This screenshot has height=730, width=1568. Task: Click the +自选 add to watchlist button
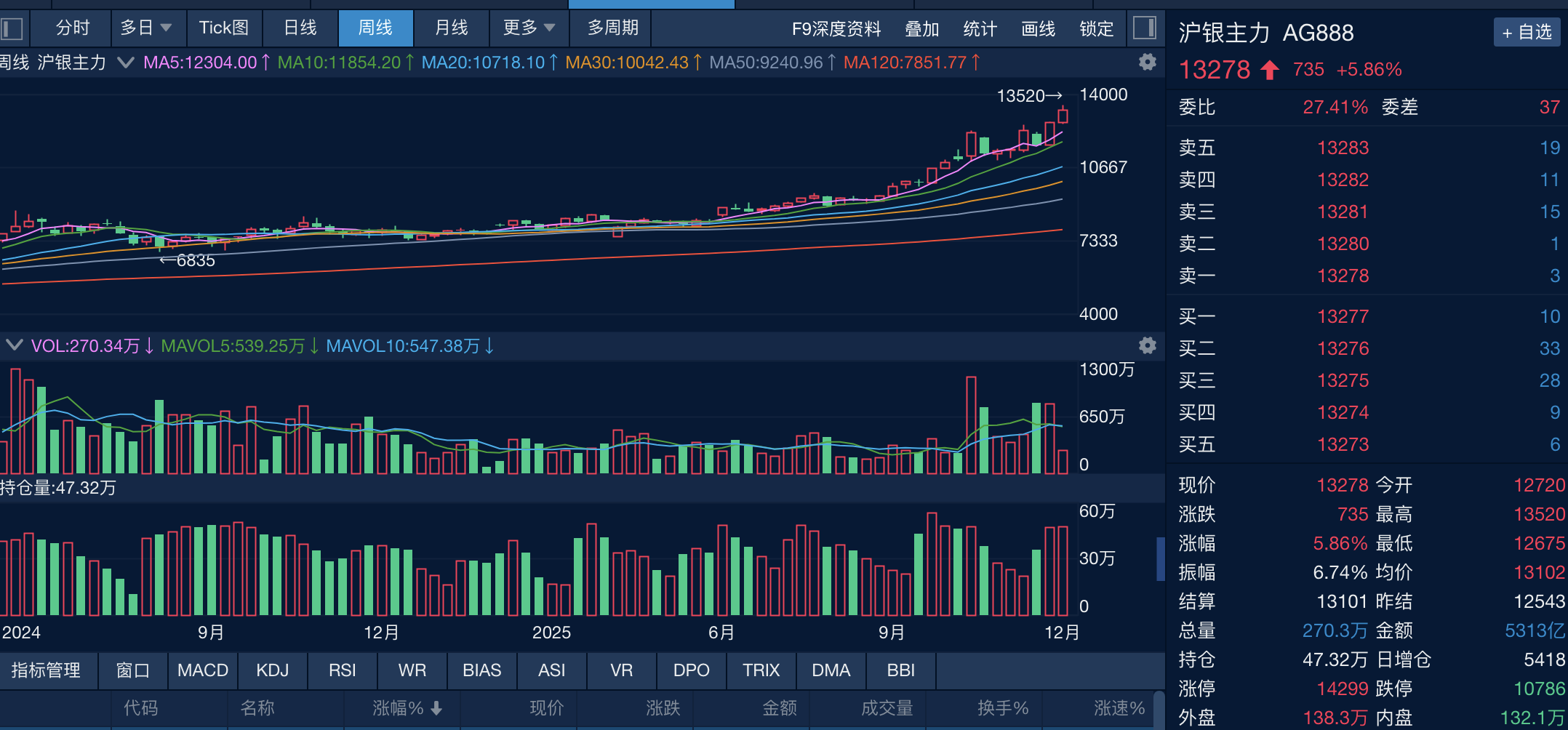[x=1527, y=32]
